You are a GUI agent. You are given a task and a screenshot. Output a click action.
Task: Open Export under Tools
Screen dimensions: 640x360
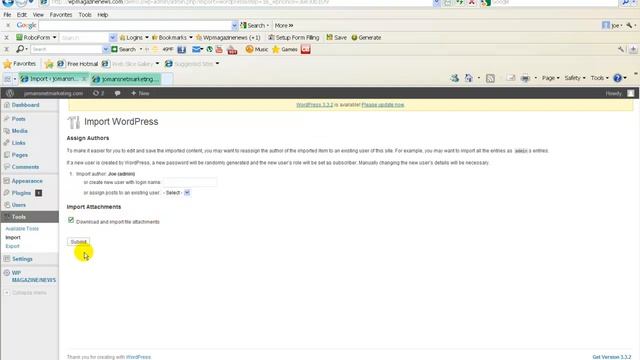pyautogui.click(x=12, y=246)
